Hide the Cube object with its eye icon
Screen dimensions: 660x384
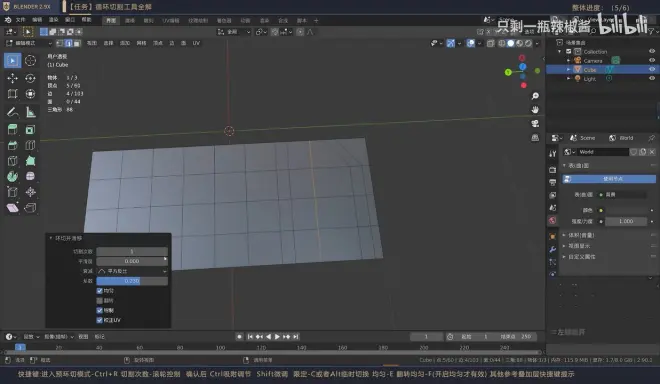click(x=652, y=69)
